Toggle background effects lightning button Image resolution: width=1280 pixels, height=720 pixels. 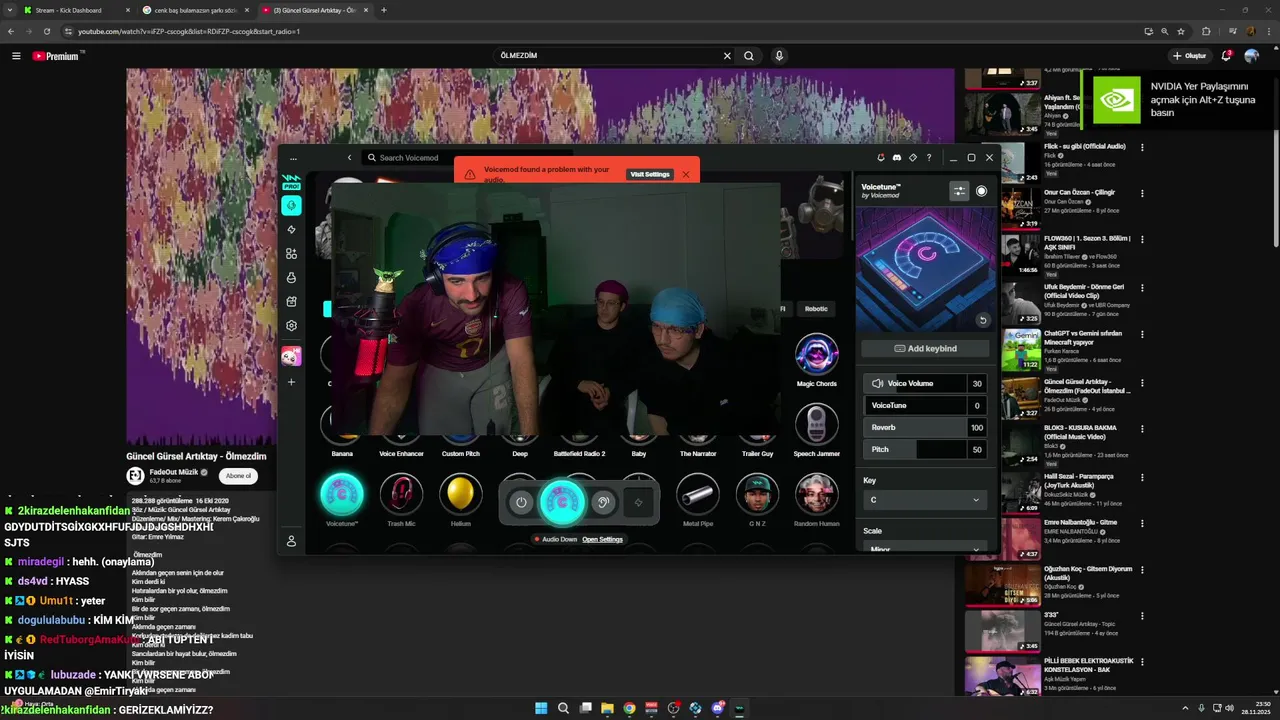point(638,502)
